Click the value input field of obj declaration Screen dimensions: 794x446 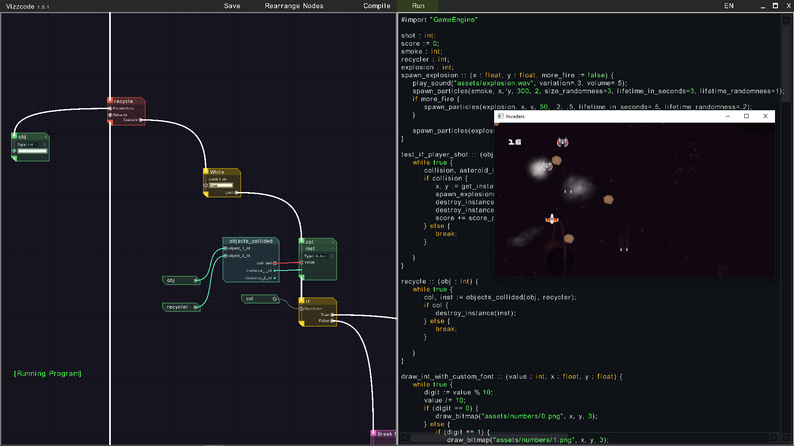pos(32,151)
